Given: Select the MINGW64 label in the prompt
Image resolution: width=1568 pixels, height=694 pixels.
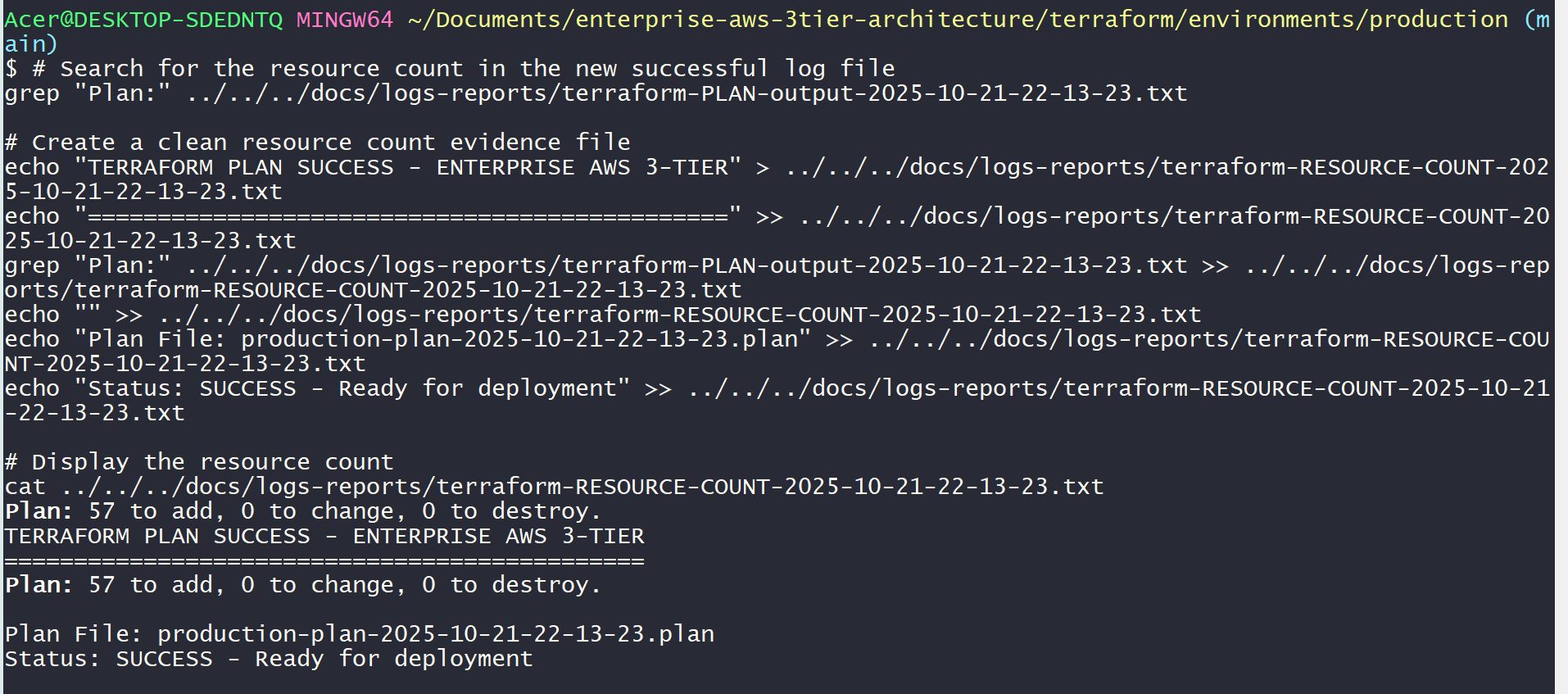Looking at the screenshot, I should click(344, 19).
